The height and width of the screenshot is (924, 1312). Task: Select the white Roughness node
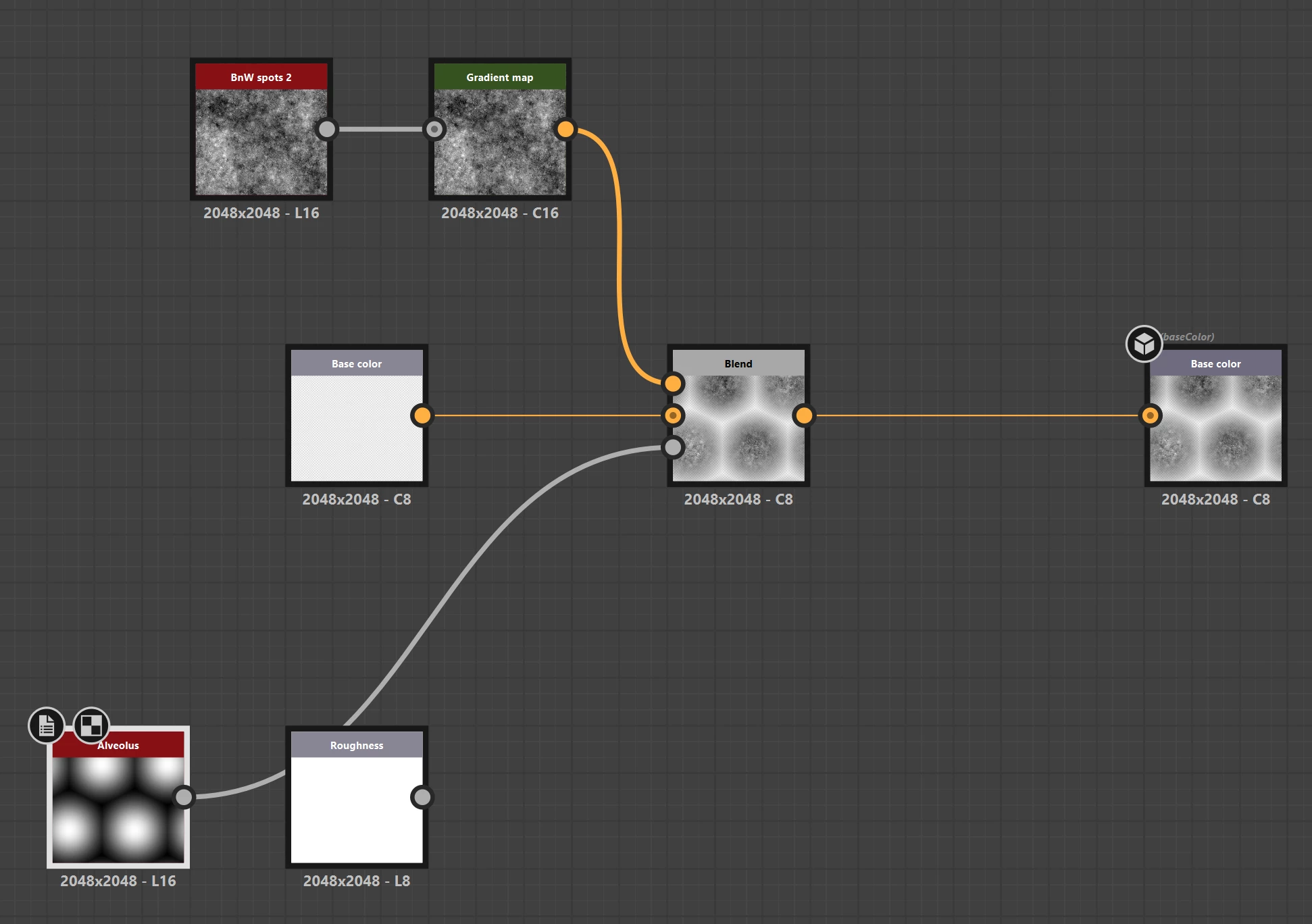click(x=357, y=809)
